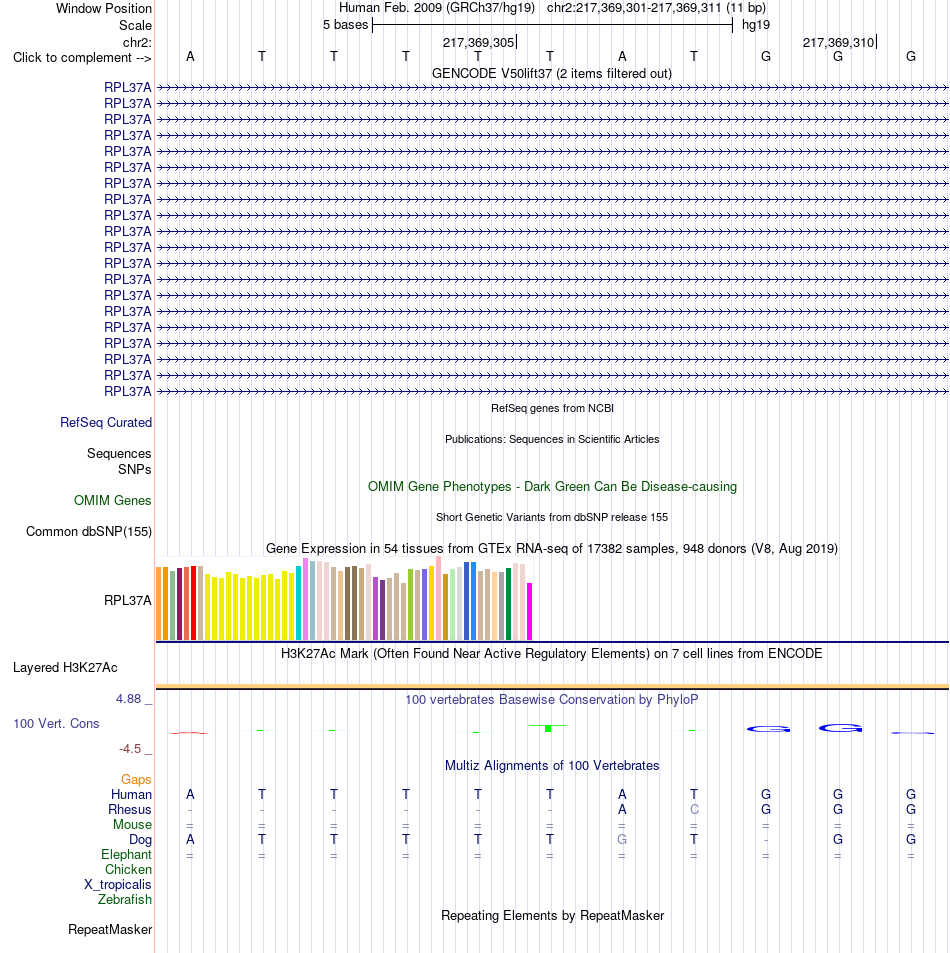Select the Window Position label
Screen dimensions: 950x953
coord(104,9)
